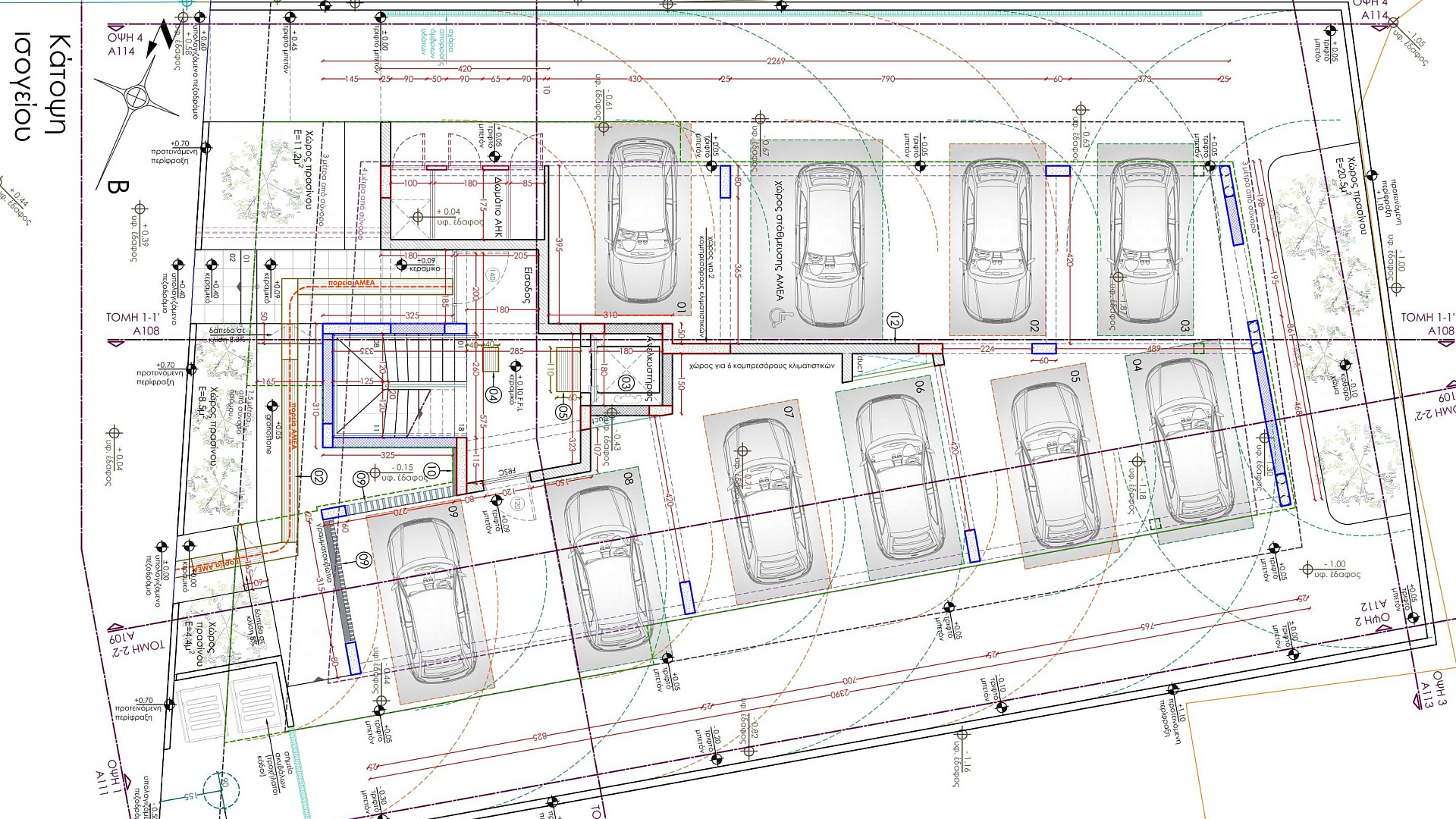
Task: Click the "Χώρος στάθμευσης ΑΜΕΑ" label
Action: point(779,240)
